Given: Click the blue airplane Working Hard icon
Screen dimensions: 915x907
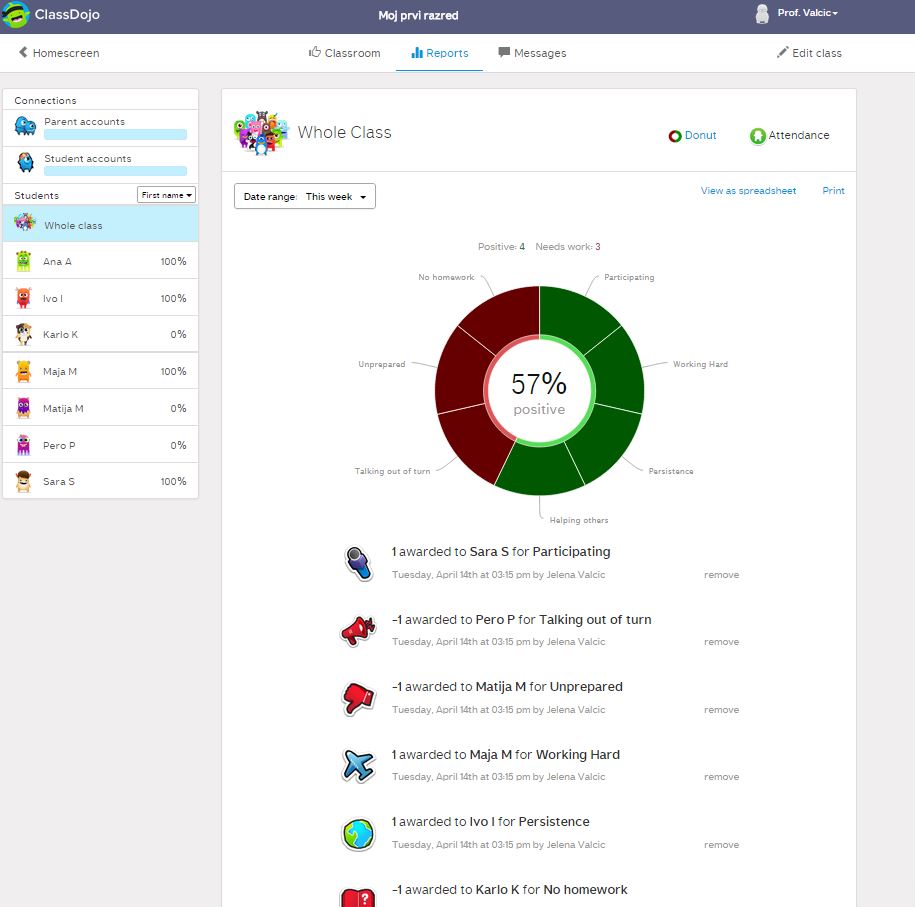Looking at the screenshot, I should (x=357, y=765).
